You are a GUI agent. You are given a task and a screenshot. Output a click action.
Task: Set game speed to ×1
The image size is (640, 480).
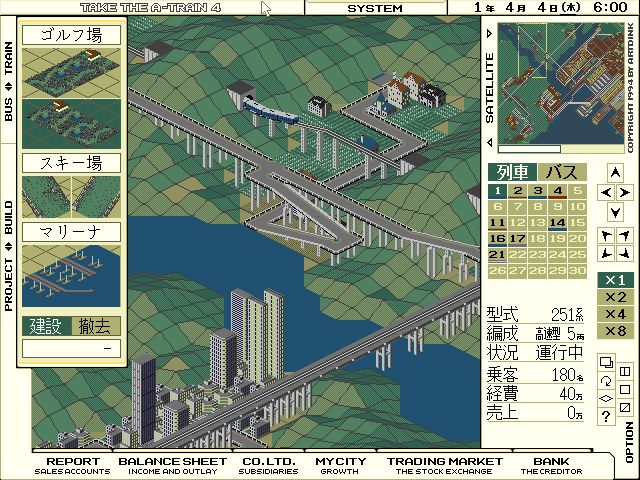click(x=615, y=279)
